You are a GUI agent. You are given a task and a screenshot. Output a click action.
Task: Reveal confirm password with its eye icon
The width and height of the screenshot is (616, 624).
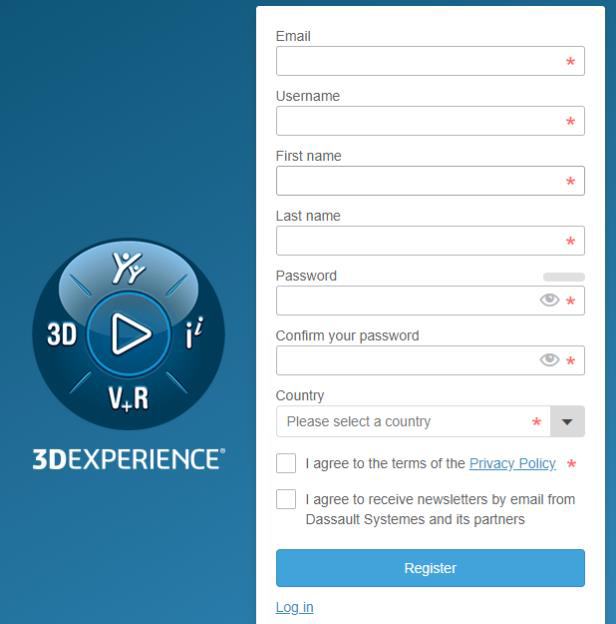pos(550,360)
